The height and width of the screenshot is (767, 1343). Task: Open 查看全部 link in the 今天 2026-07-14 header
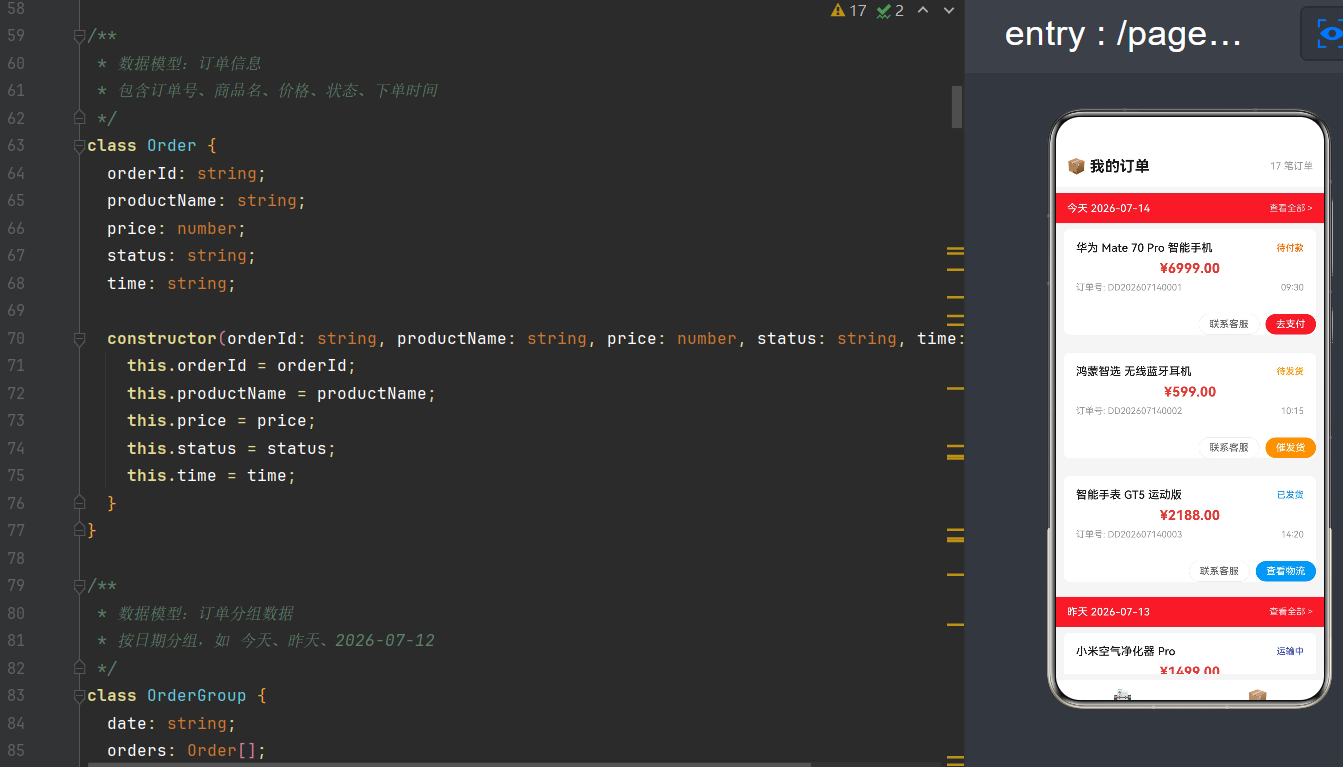pyautogui.click(x=1290, y=208)
